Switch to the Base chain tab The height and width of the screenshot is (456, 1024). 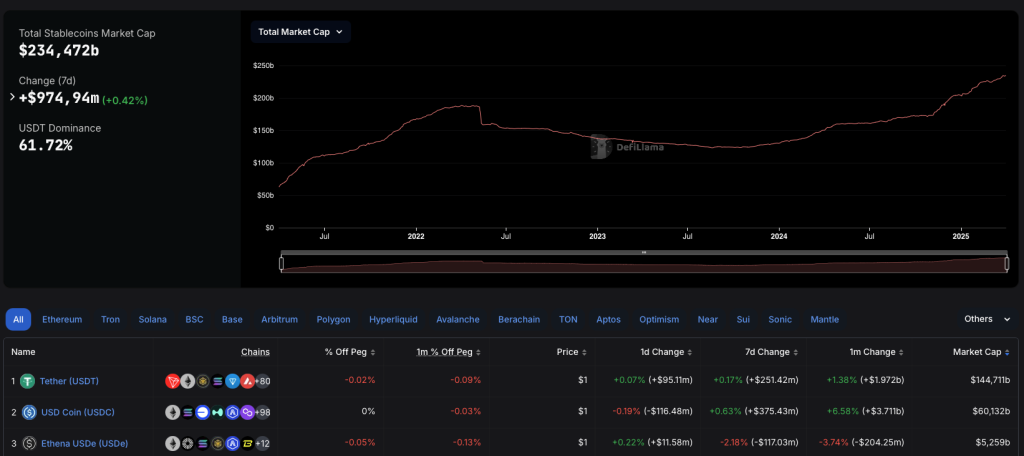[232, 319]
